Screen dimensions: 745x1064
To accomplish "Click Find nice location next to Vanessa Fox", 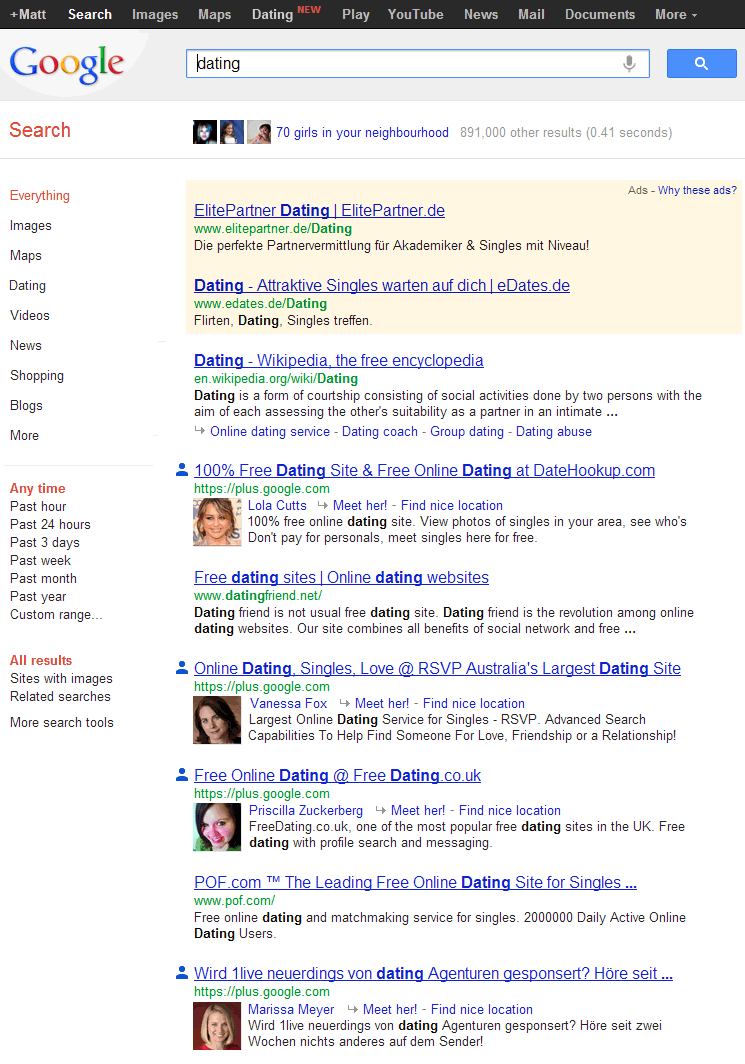I will pos(474,704).
